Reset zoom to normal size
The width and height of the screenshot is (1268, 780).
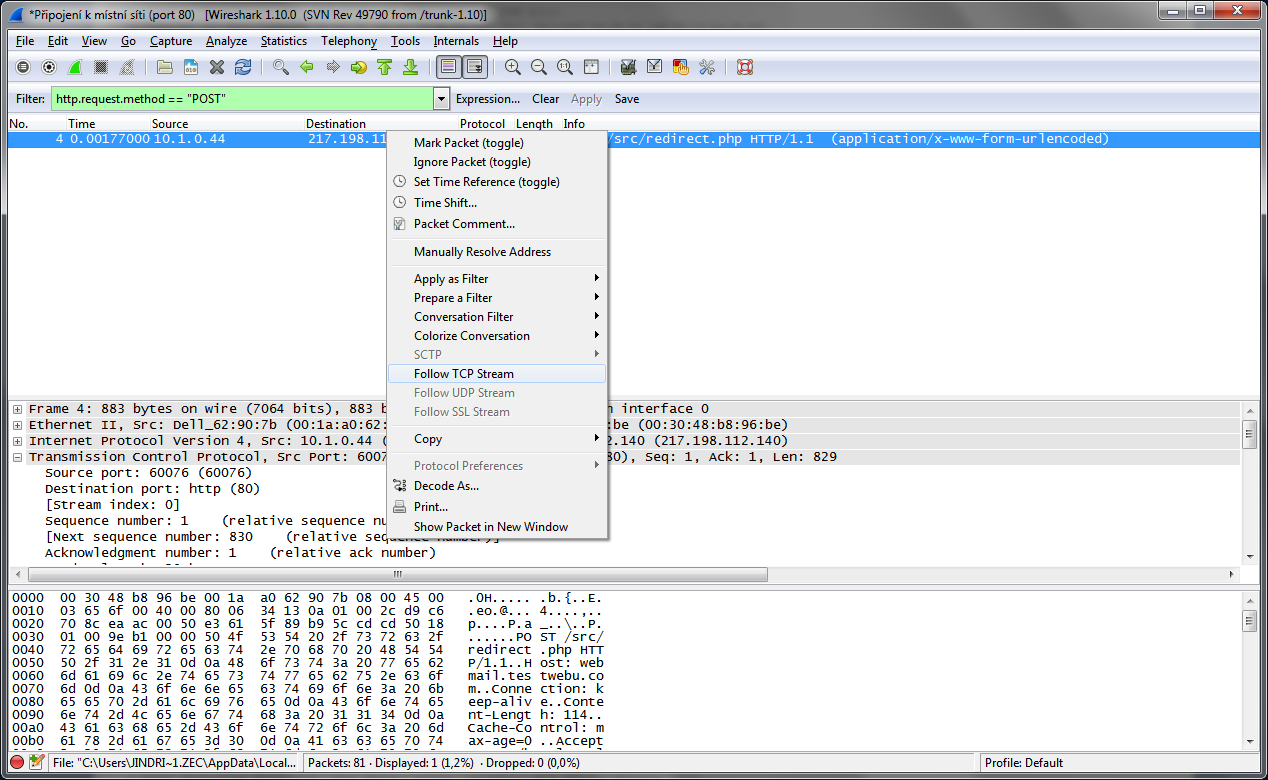pos(565,67)
